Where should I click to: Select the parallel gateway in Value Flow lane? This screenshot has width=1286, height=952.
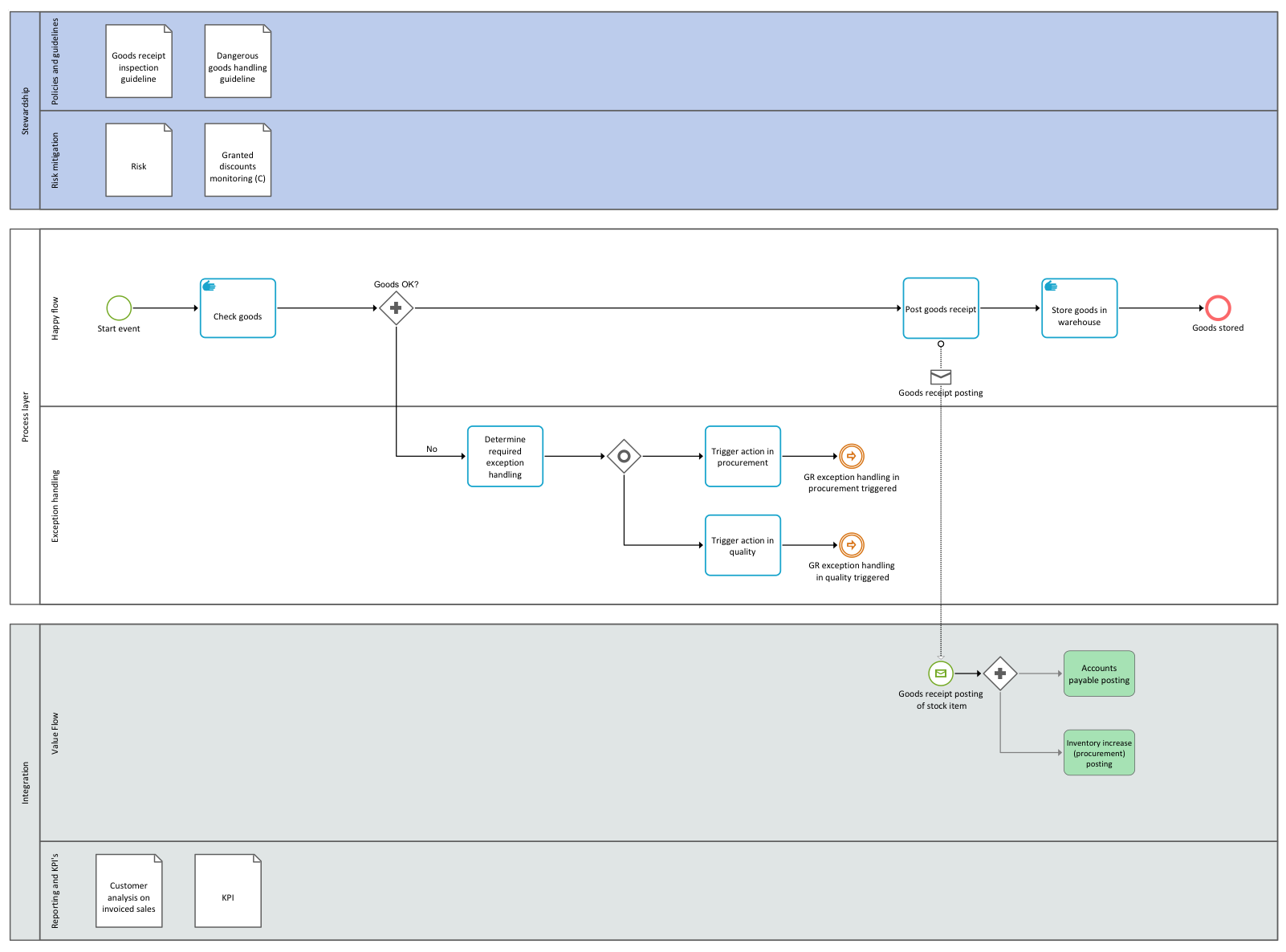point(1000,673)
